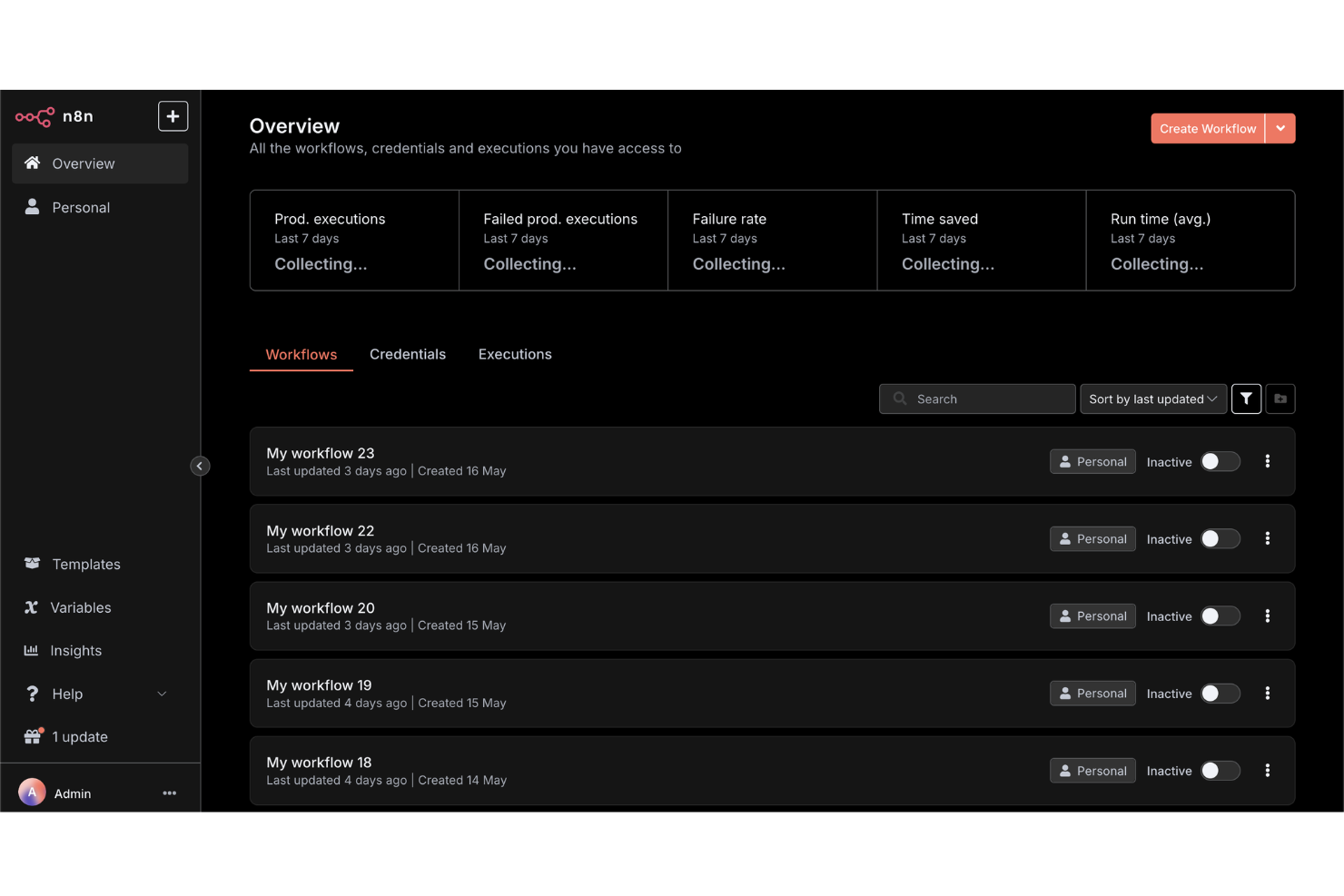Expand the Create Workflow dropdown arrow
This screenshot has height=896, width=1344.
click(x=1280, y=128)
